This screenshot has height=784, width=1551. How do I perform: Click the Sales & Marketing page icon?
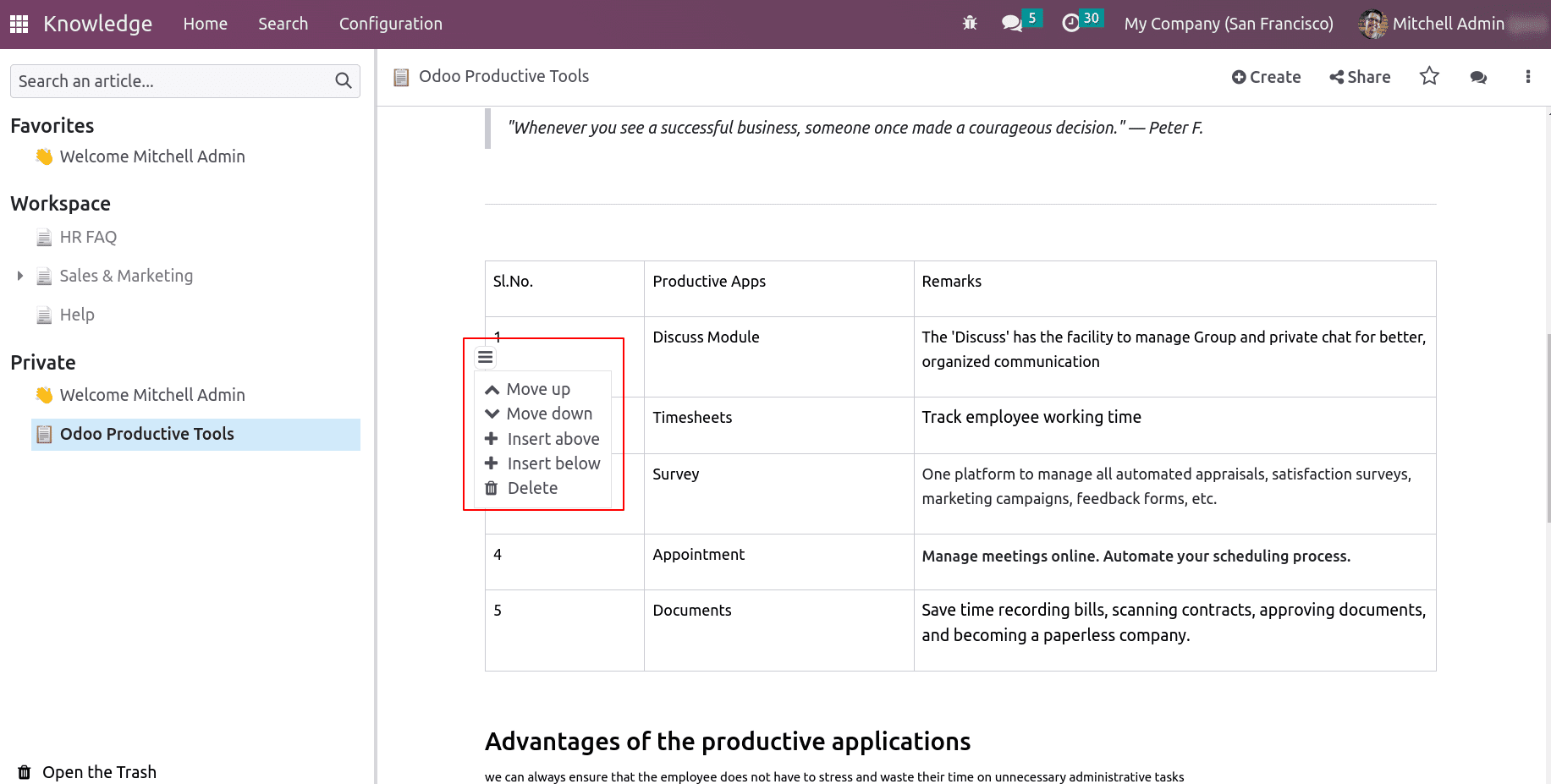[44, 277]
